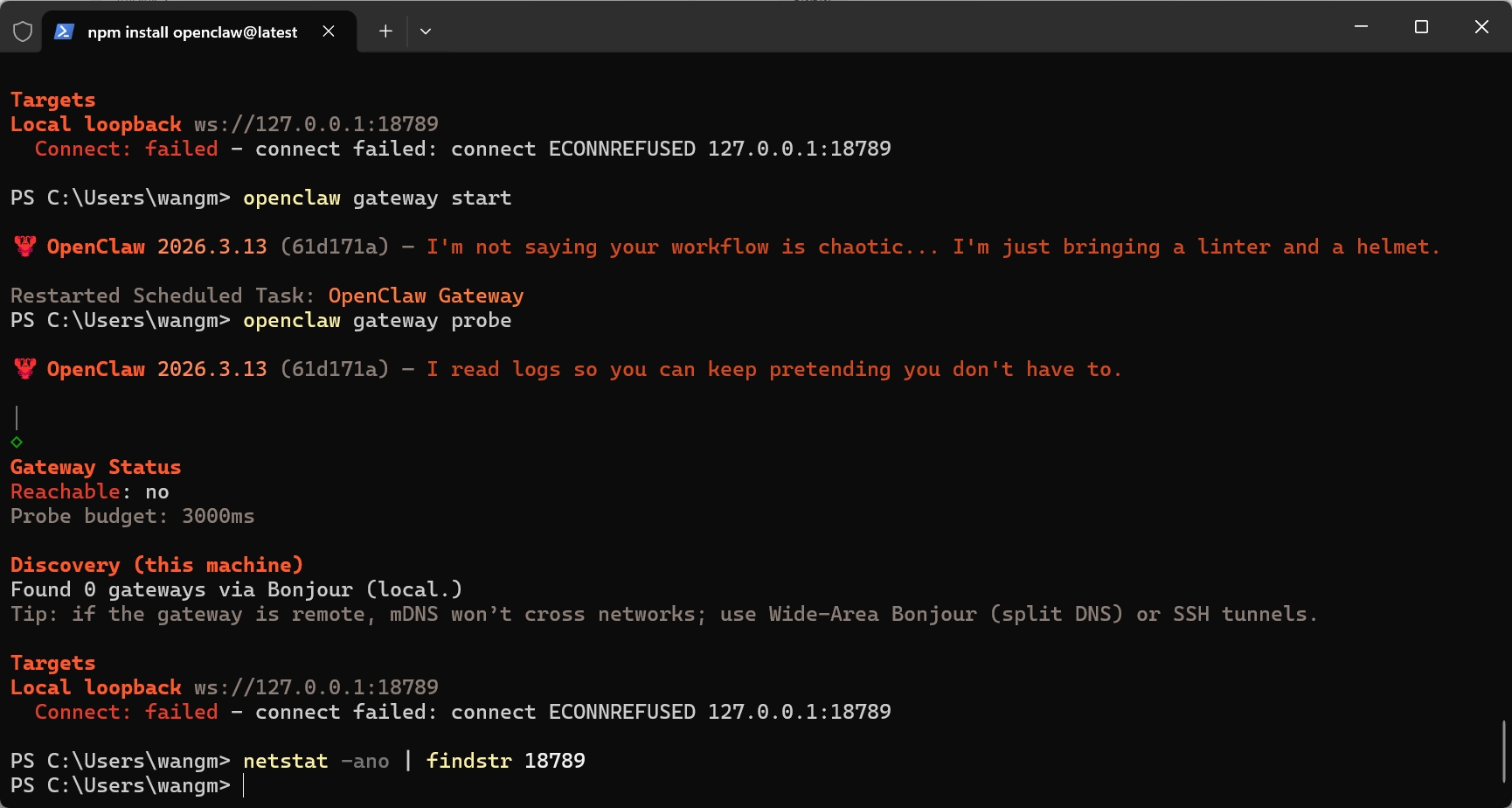This screenshot has height=808, width=1512.
Task: Click the 'Discovery (this machine)' heading
Action: click(156, 565)
